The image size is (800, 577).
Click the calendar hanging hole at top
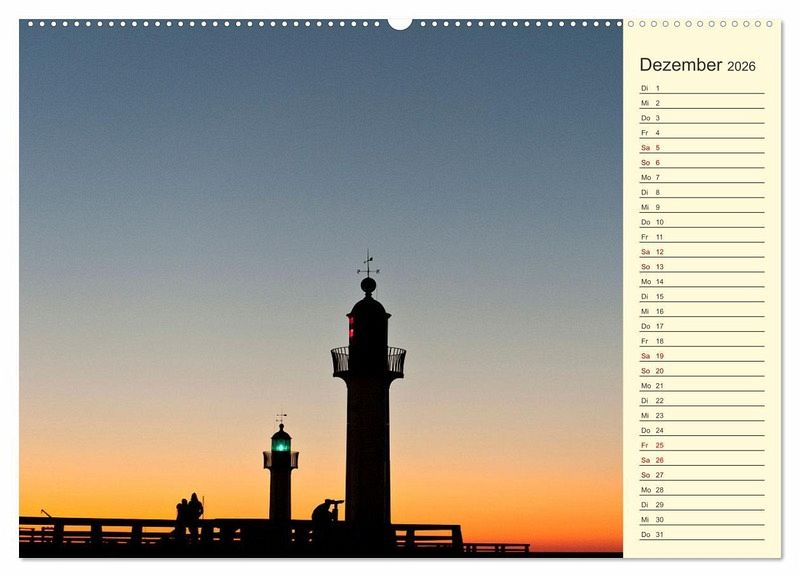pos(400,23)
